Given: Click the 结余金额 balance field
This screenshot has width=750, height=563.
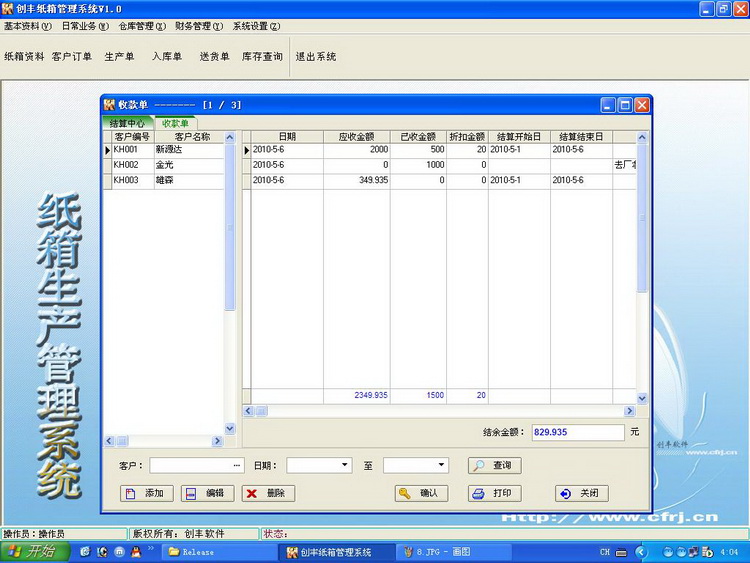Looking at the screenshot, I should [577, 433].
